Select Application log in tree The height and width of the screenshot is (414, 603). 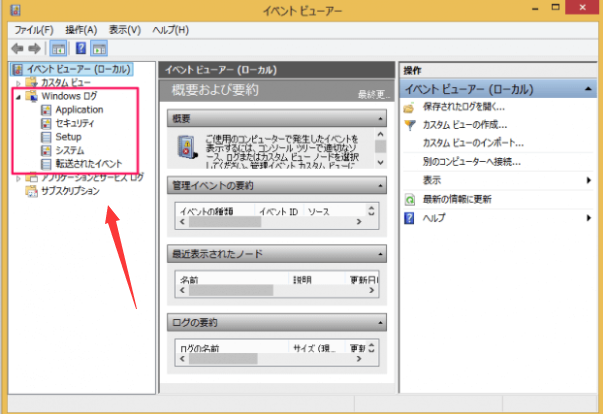pos(79,110)
